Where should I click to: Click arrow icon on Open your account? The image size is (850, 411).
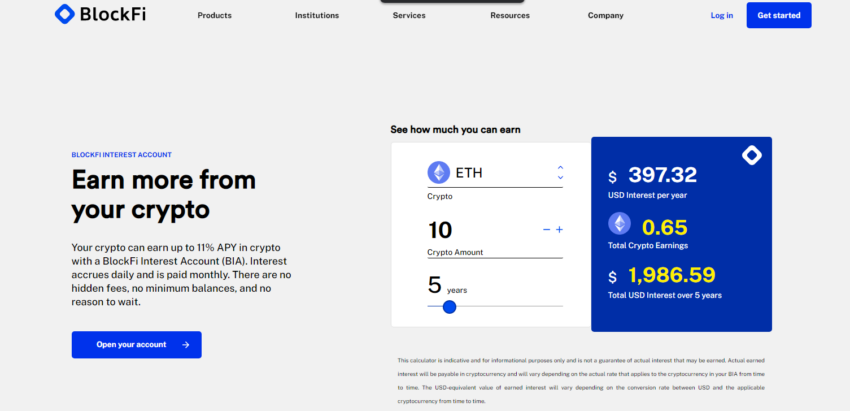186,345
